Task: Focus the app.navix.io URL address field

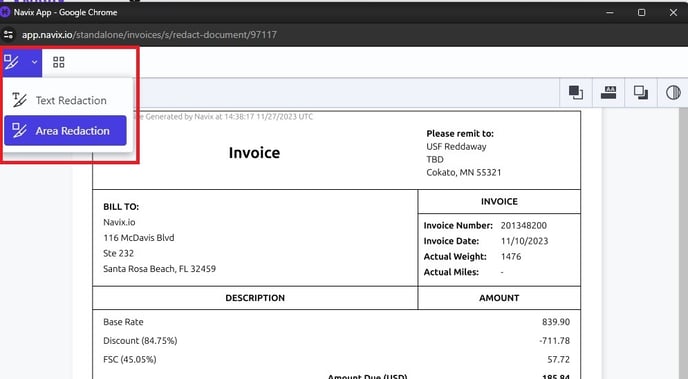Action: point(149,35)
